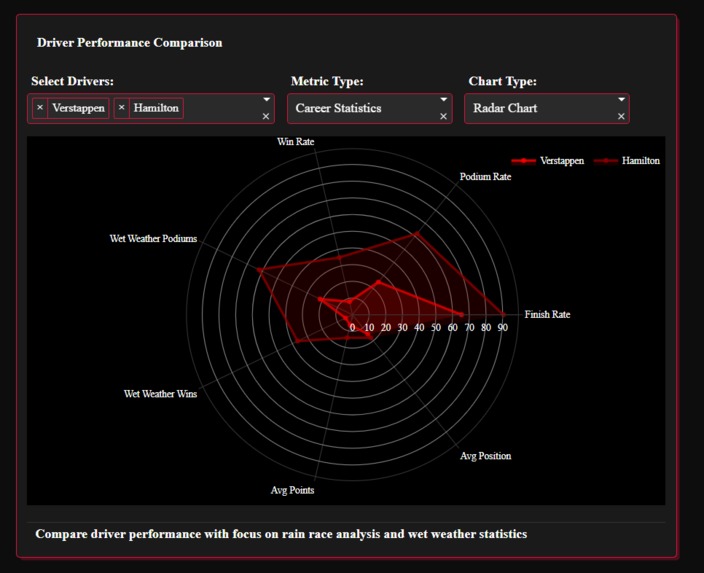Screen dimensions: 704x573
Task: Clear all selected drivers
Action: point(266,116)
